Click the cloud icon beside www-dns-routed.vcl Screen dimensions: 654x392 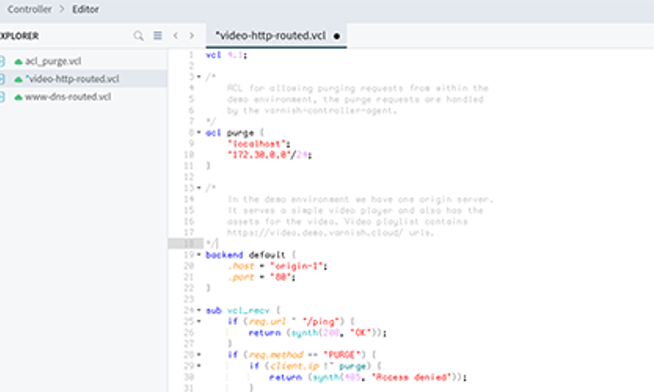tap(18, 97)
